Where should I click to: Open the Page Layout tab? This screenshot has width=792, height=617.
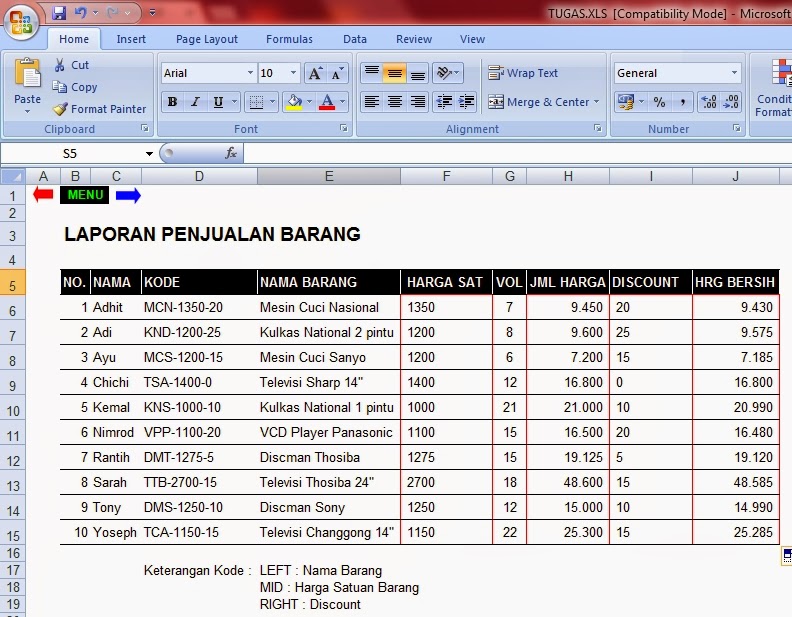pyautogui.click(x=207, y=39)
